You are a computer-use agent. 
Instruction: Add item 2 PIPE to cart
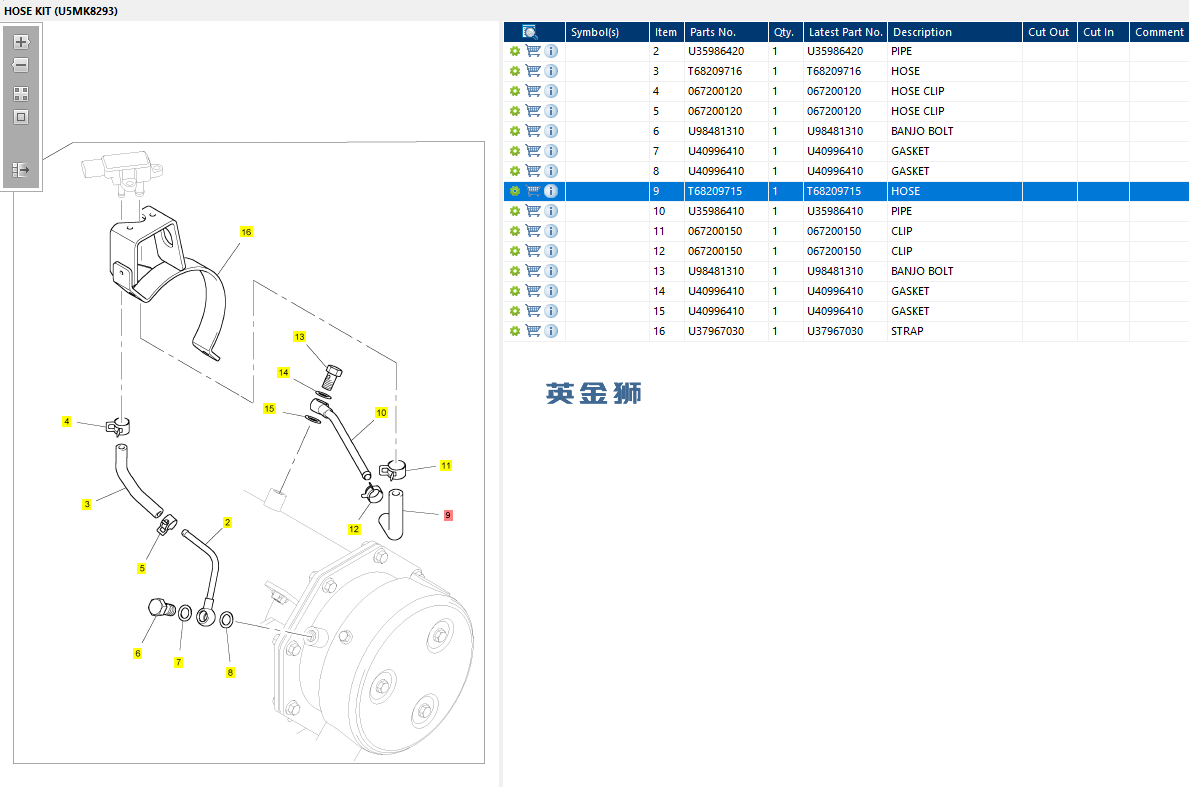coord(533,51)
